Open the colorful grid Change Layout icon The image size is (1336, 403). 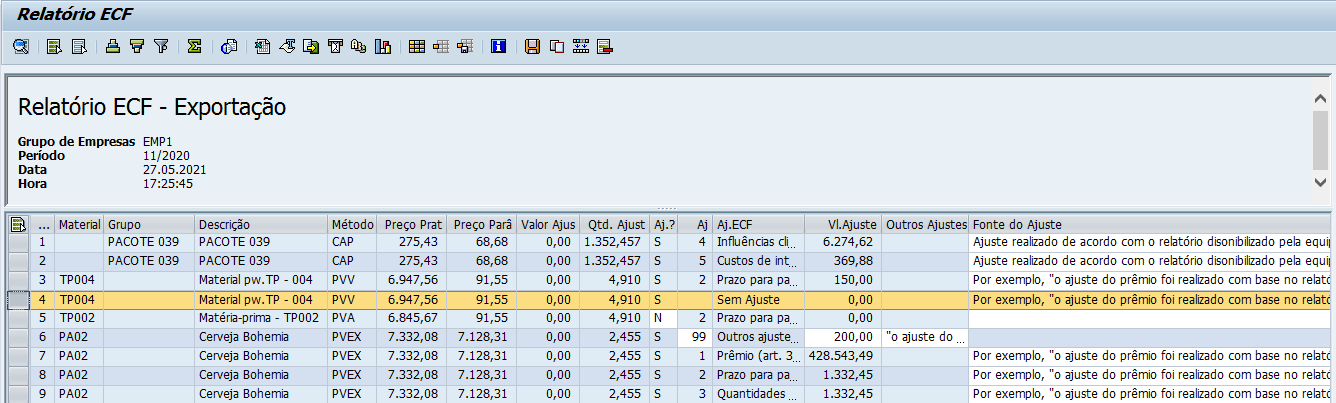[x=417, y=46]
